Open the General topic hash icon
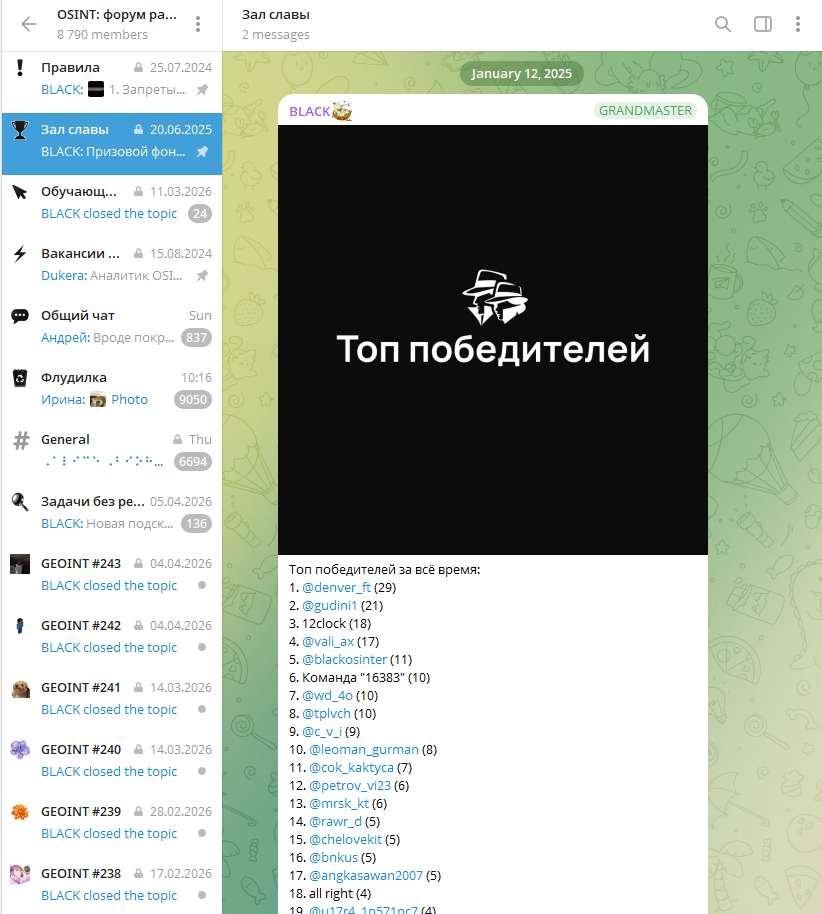This screenshot has width=822, height=914. click(x=20, y=440)
